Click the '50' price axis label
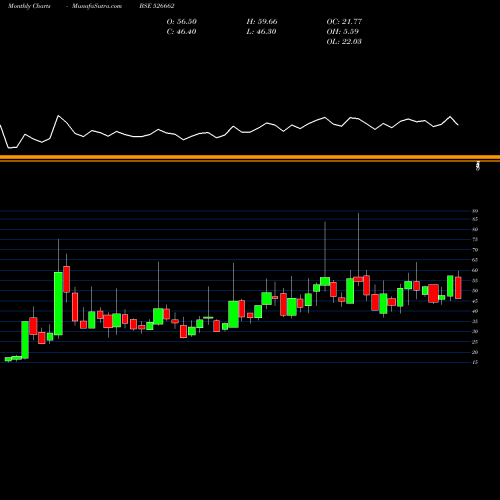The height and width of the screenshot is (500, 500). [x=475, y=291]
